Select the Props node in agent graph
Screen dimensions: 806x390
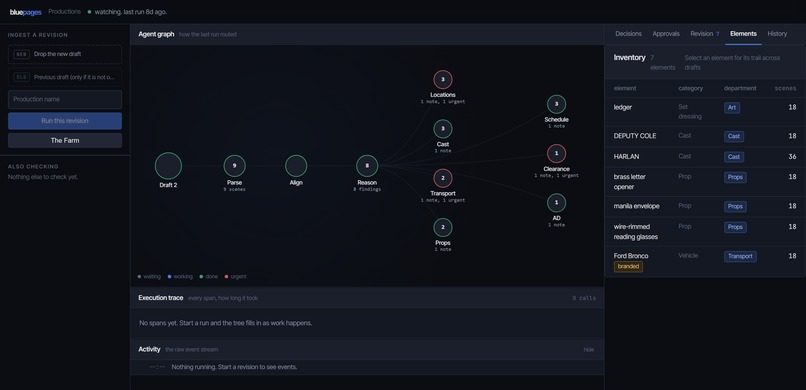[x=443, y=228]
